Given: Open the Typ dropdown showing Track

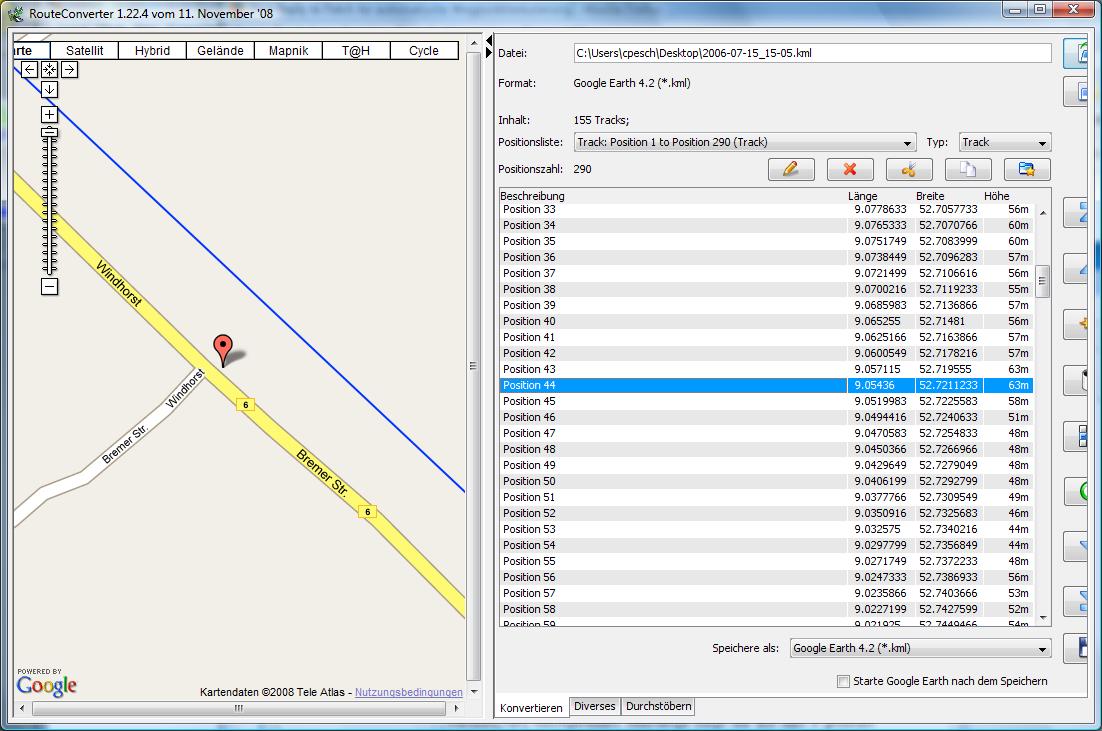Looking at the screenshot, I should point(1004,143).
